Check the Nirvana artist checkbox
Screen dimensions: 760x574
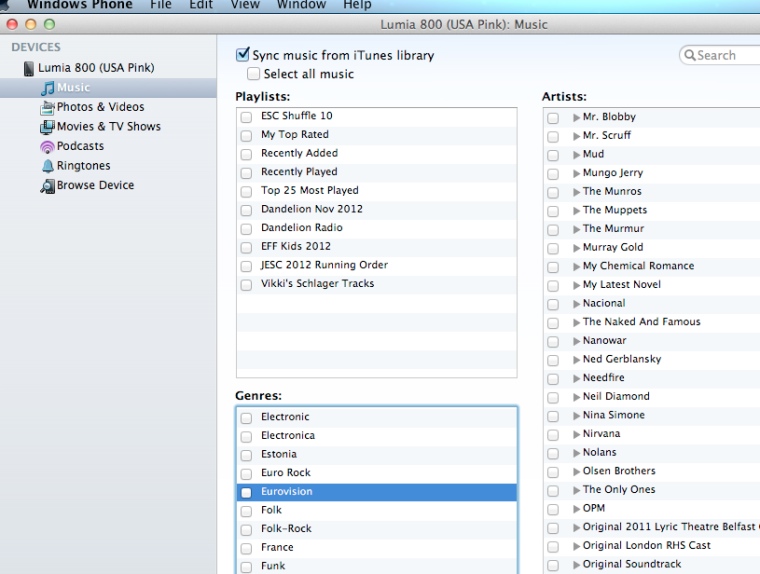553,435
